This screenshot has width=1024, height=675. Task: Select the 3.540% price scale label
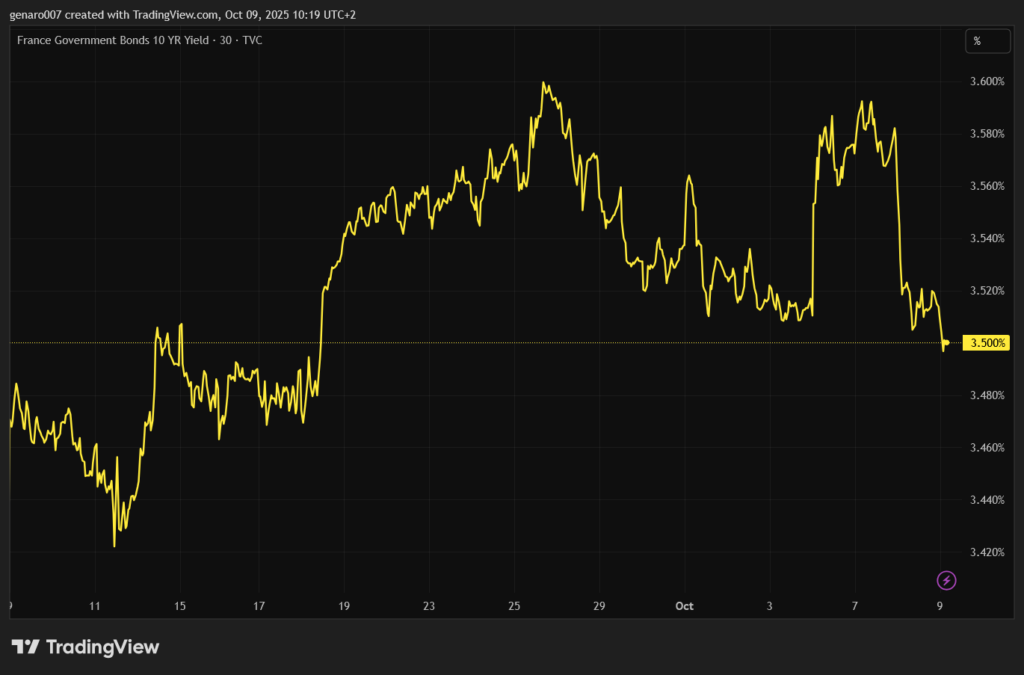tap(985, 238)
